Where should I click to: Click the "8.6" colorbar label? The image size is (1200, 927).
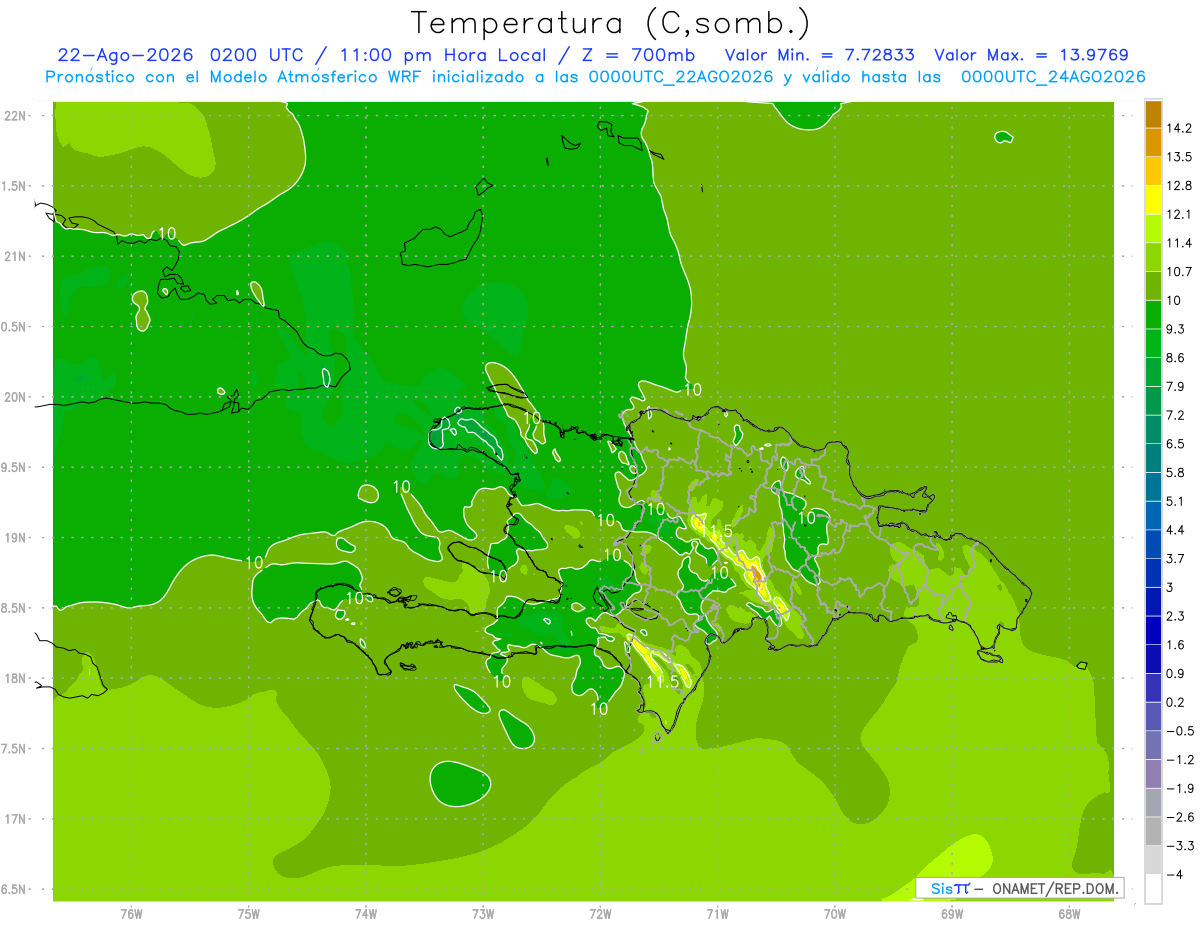click(x=1175, y=357)
